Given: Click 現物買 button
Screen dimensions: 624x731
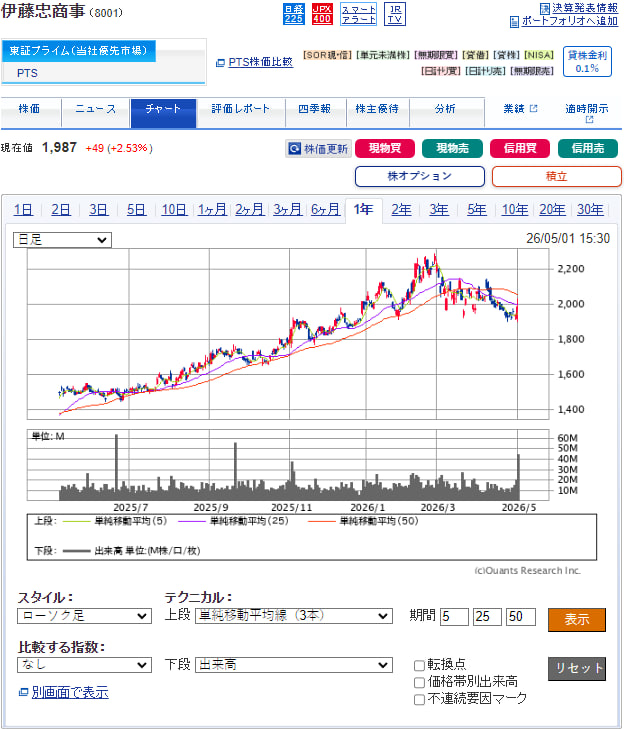Looking at the screenshot, I should click(385, 149).
